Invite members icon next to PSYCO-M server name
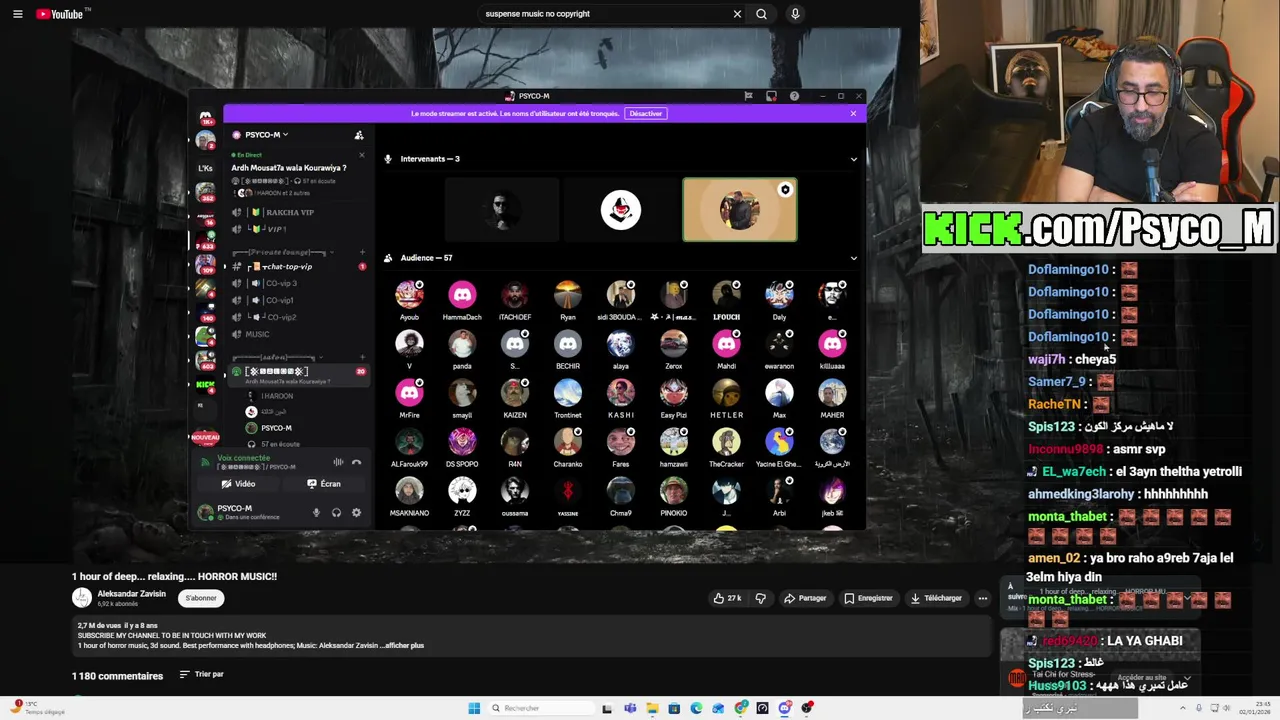Image resolution: width=1280 pixels, height=720 pixels. [359, 135]
